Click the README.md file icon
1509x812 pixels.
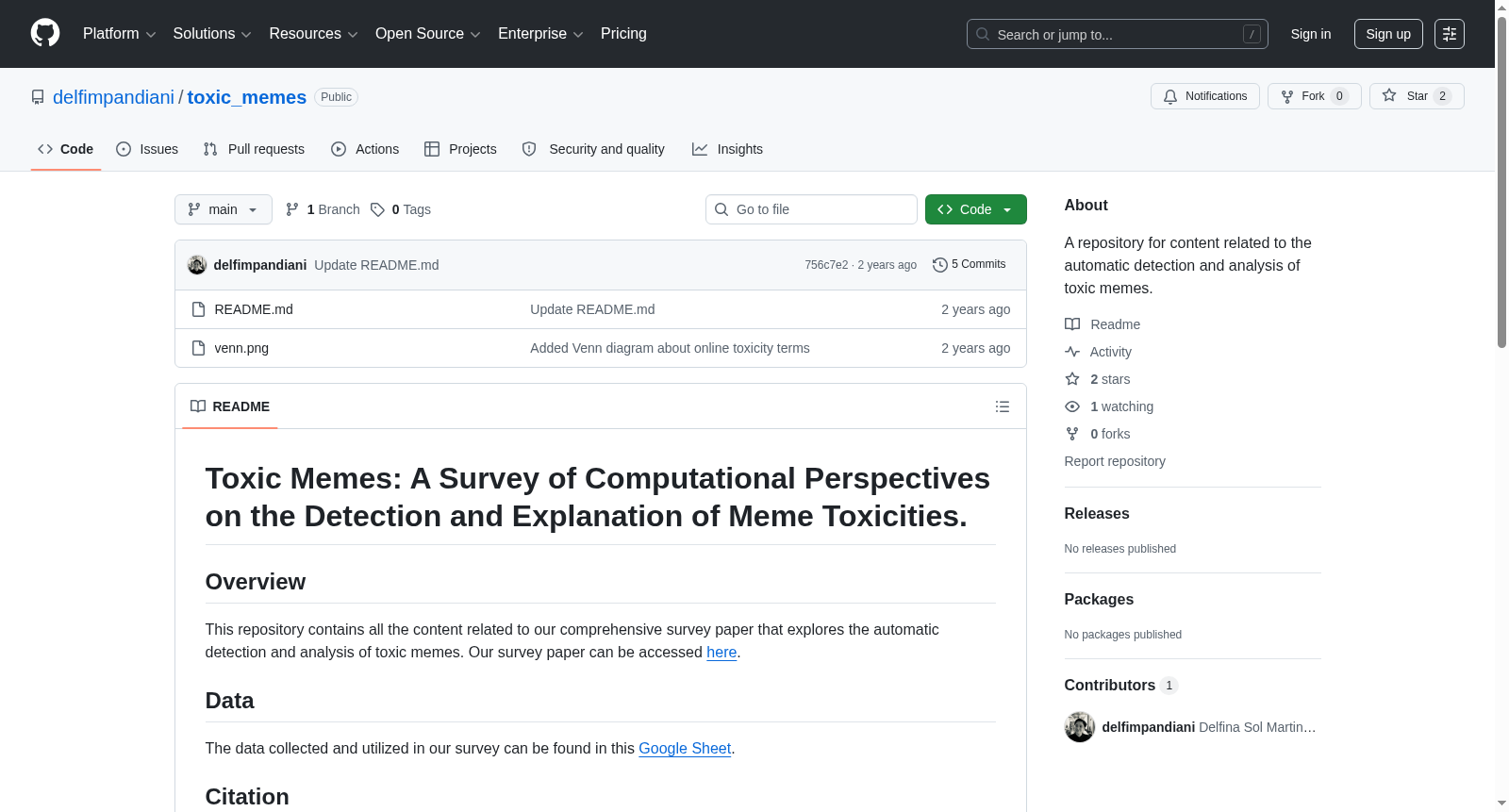[x=198, y=309]
